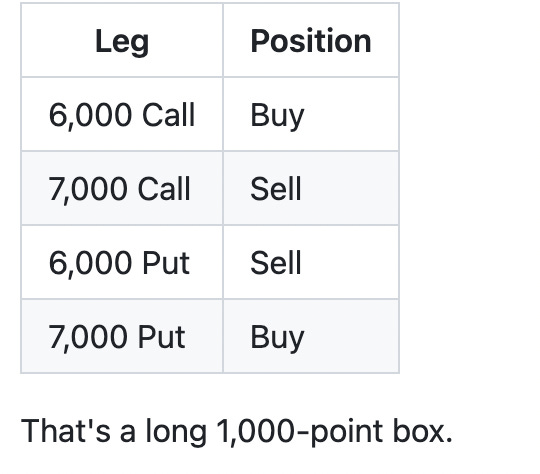Click the Position column header
This screenshot has width=540, height=474.
(311, 40)
